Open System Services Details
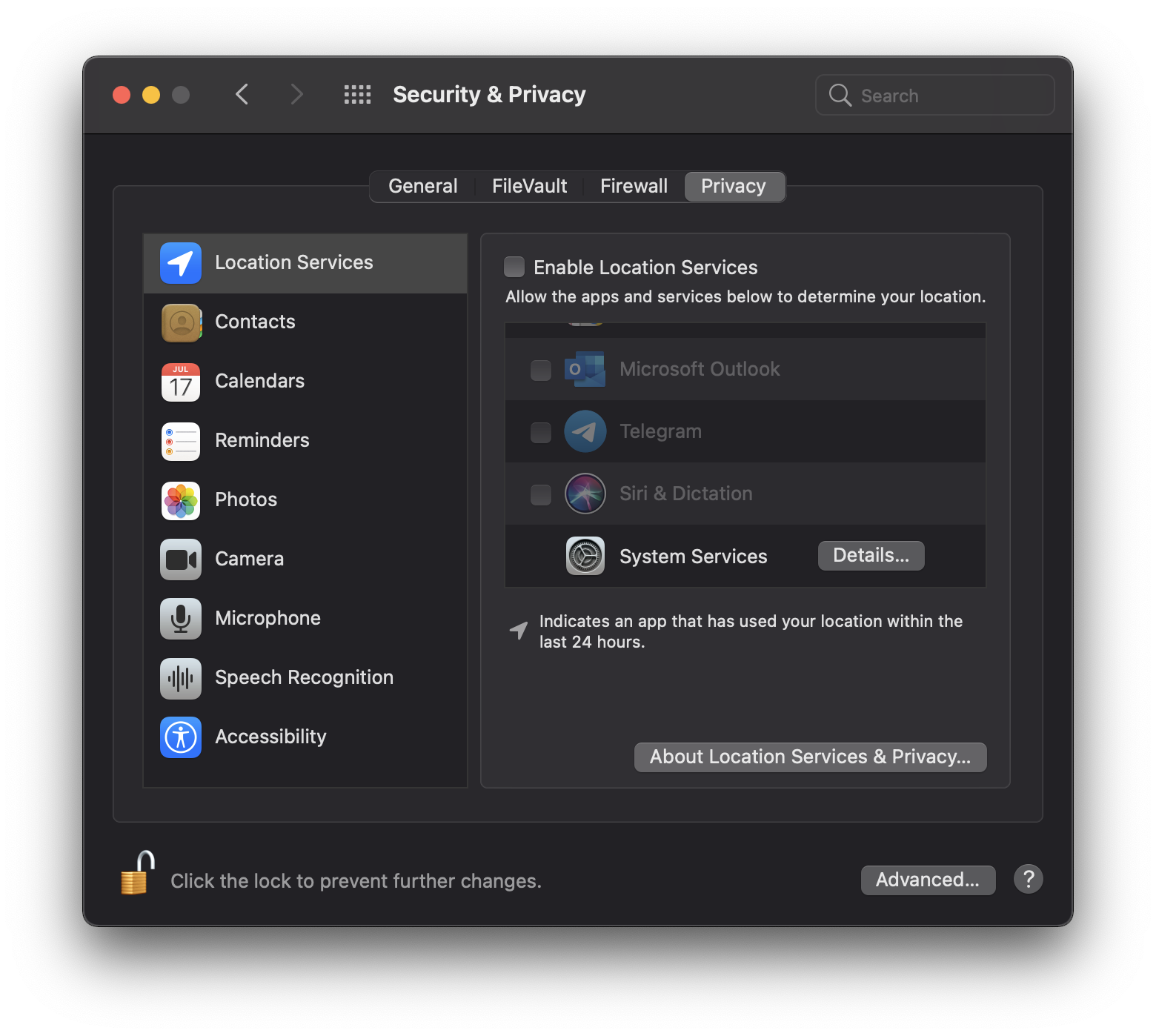Screen dimensions: 1156x1036 click(871, 555)
